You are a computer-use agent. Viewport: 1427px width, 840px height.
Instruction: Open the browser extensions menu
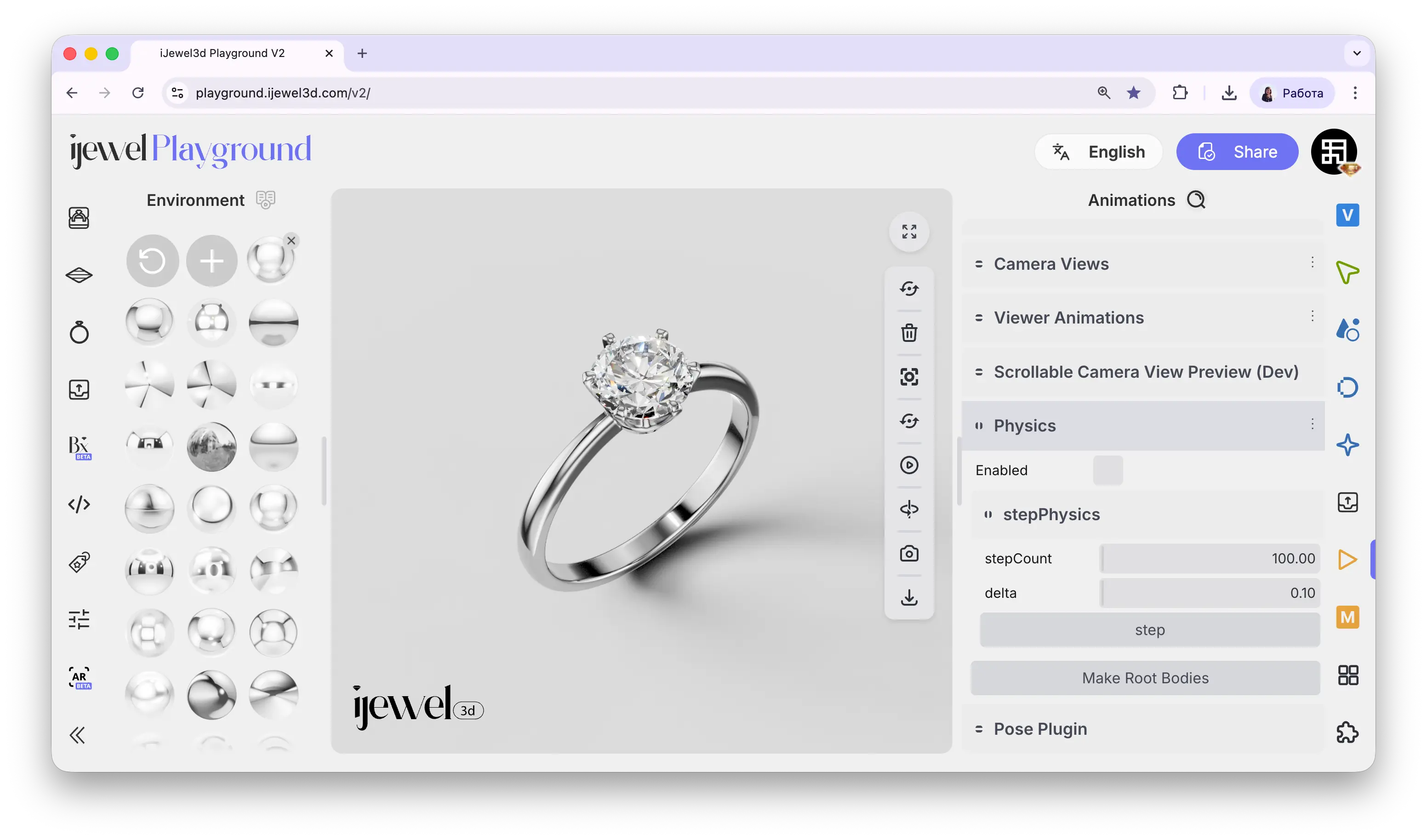(1180, 93)
